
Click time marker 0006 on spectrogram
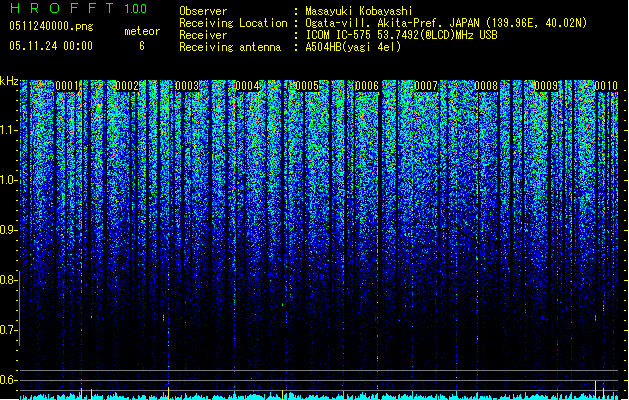click(x=367, y=86)
